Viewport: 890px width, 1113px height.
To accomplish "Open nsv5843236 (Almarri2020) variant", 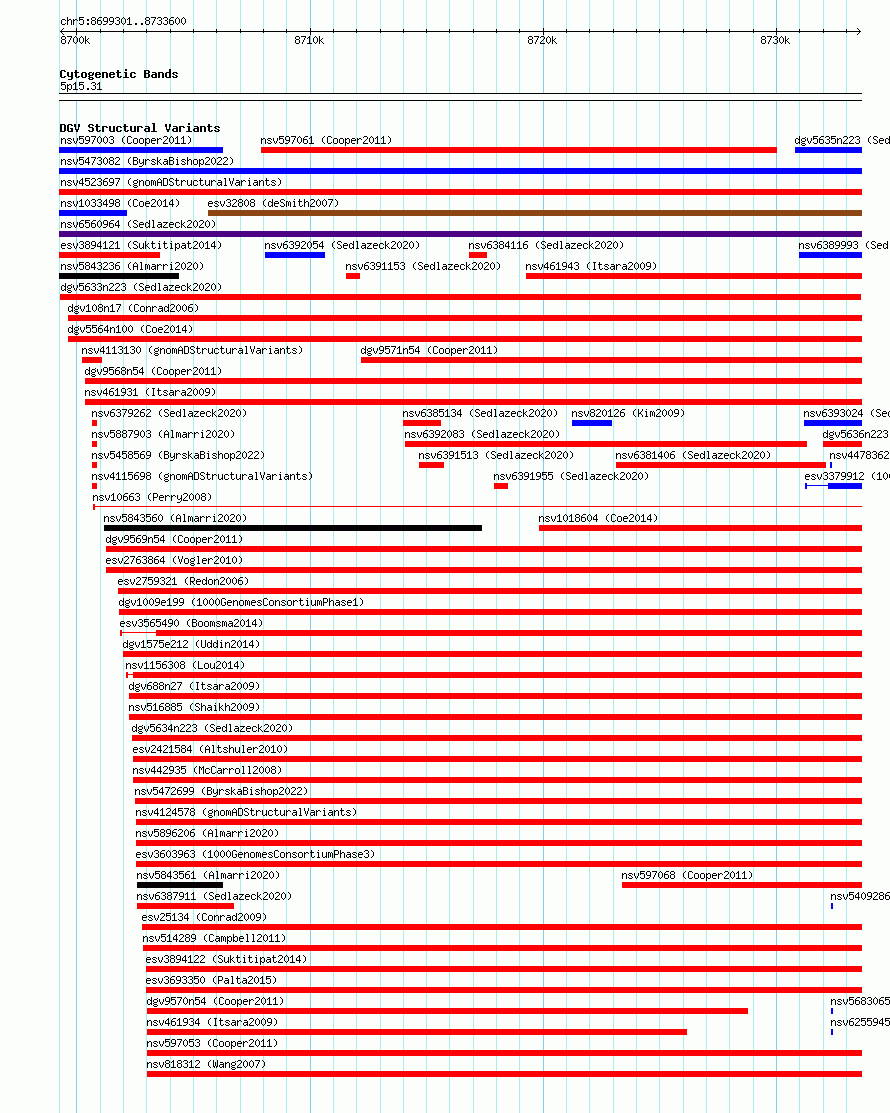I will point(132,266).
